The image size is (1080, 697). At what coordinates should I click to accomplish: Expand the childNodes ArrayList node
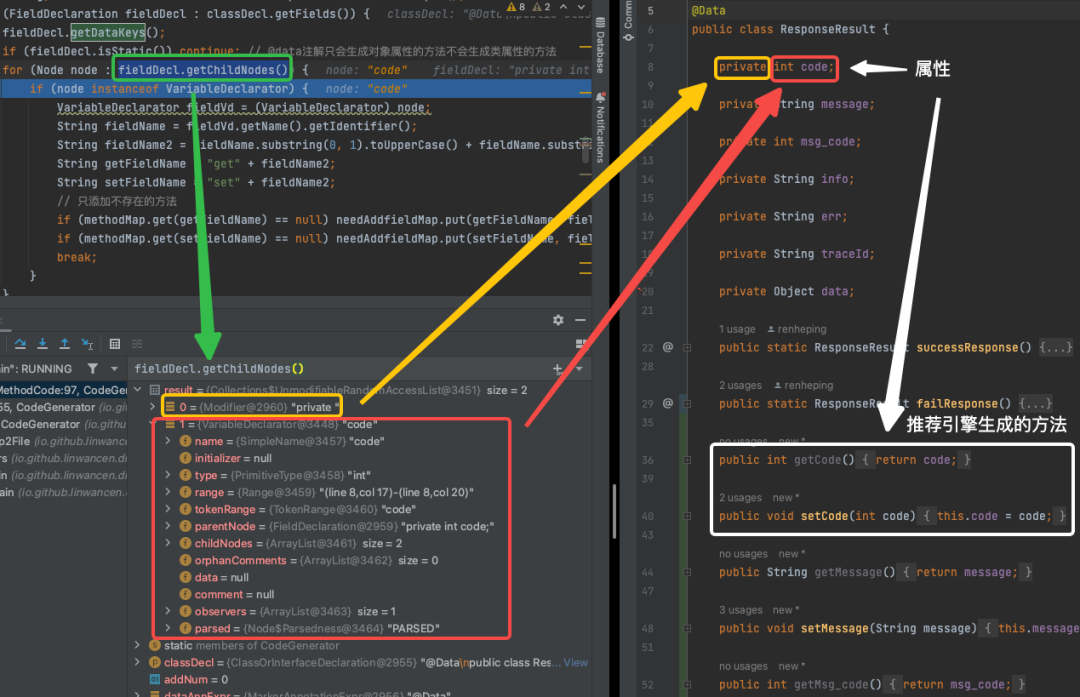[168, 543]
